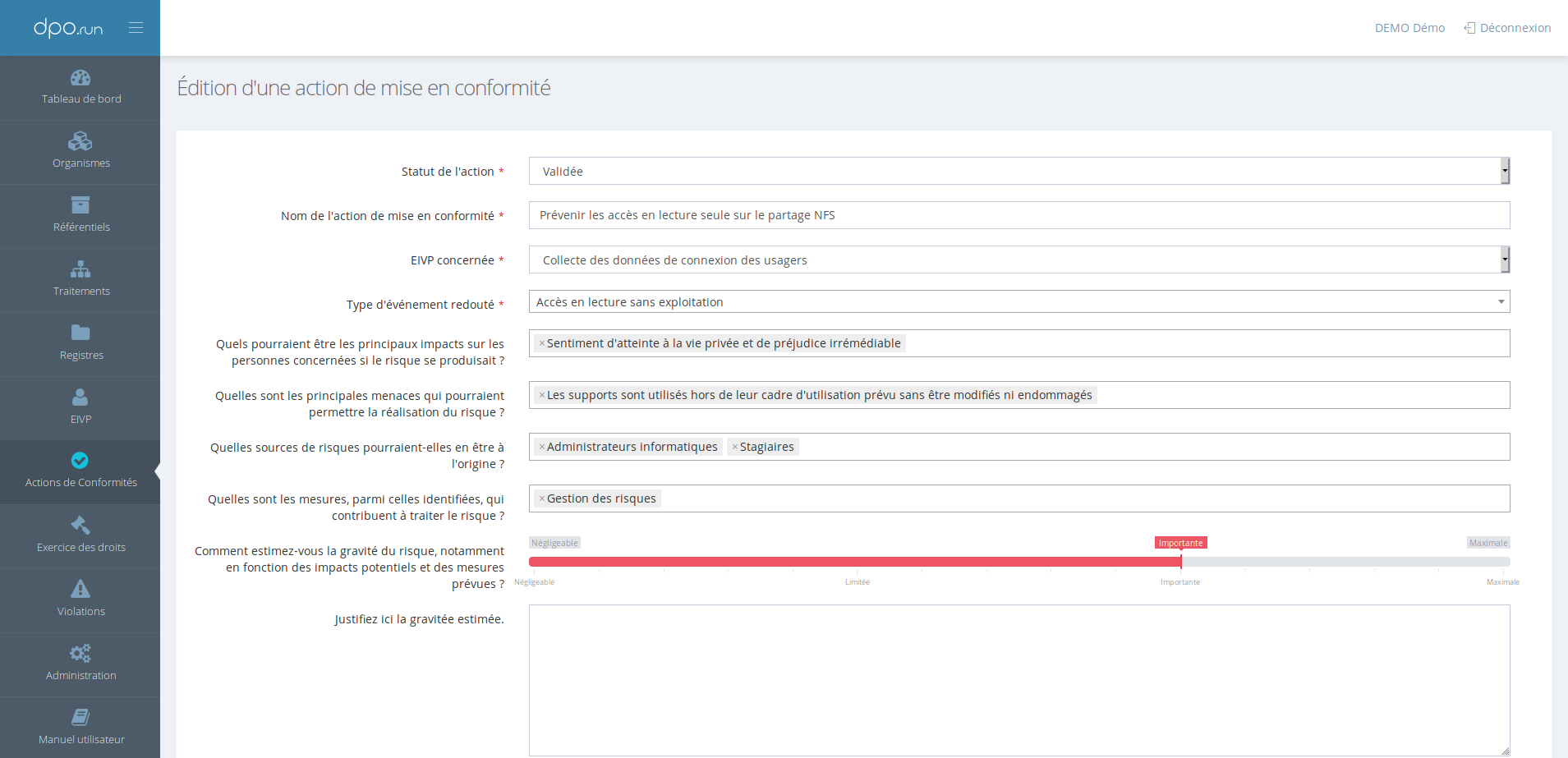This screenshot has width=1568, height=758.
Task: Click the DEMO Démo user link
Action: (1409, 28)
